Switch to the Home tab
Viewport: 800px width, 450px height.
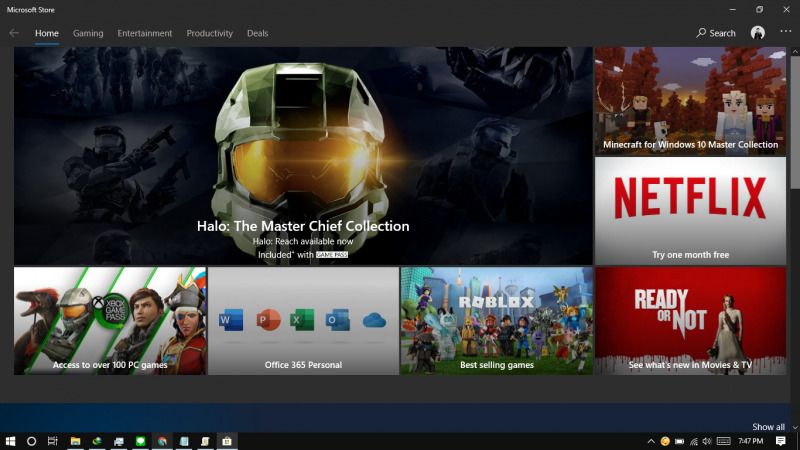tap(46, 33)
